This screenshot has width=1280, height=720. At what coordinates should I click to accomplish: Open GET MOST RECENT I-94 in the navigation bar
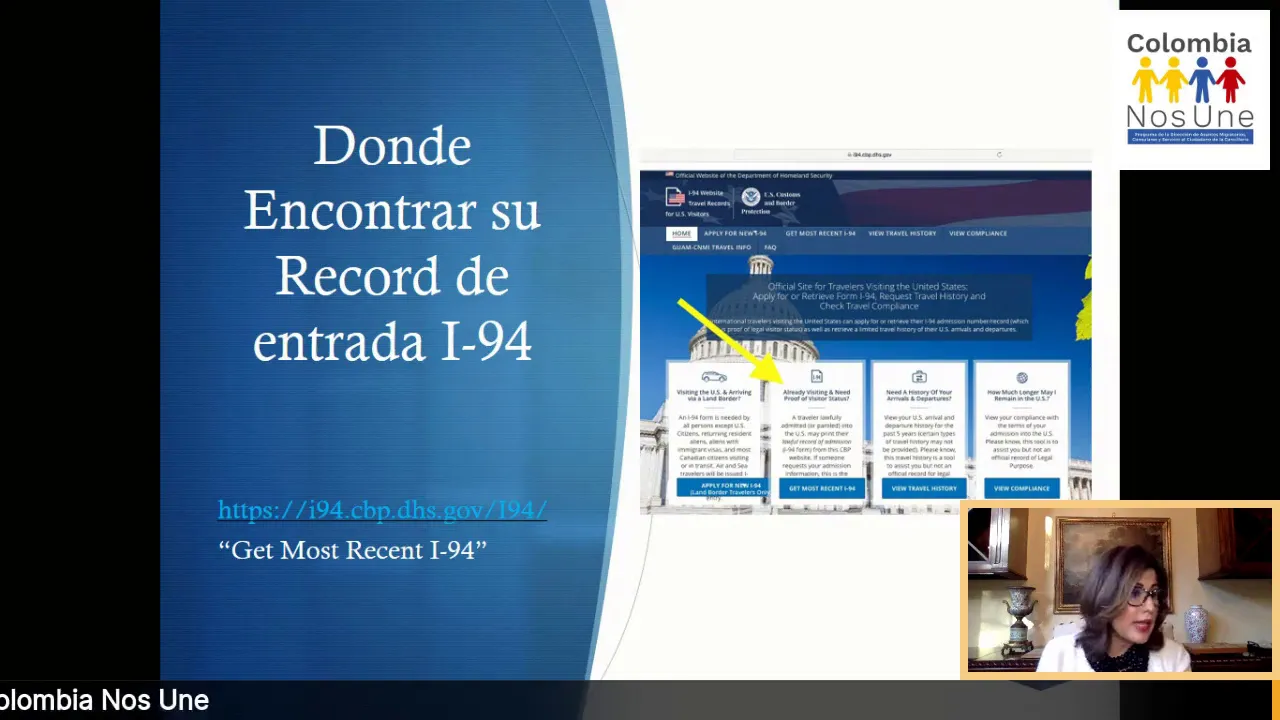[820, 233]
